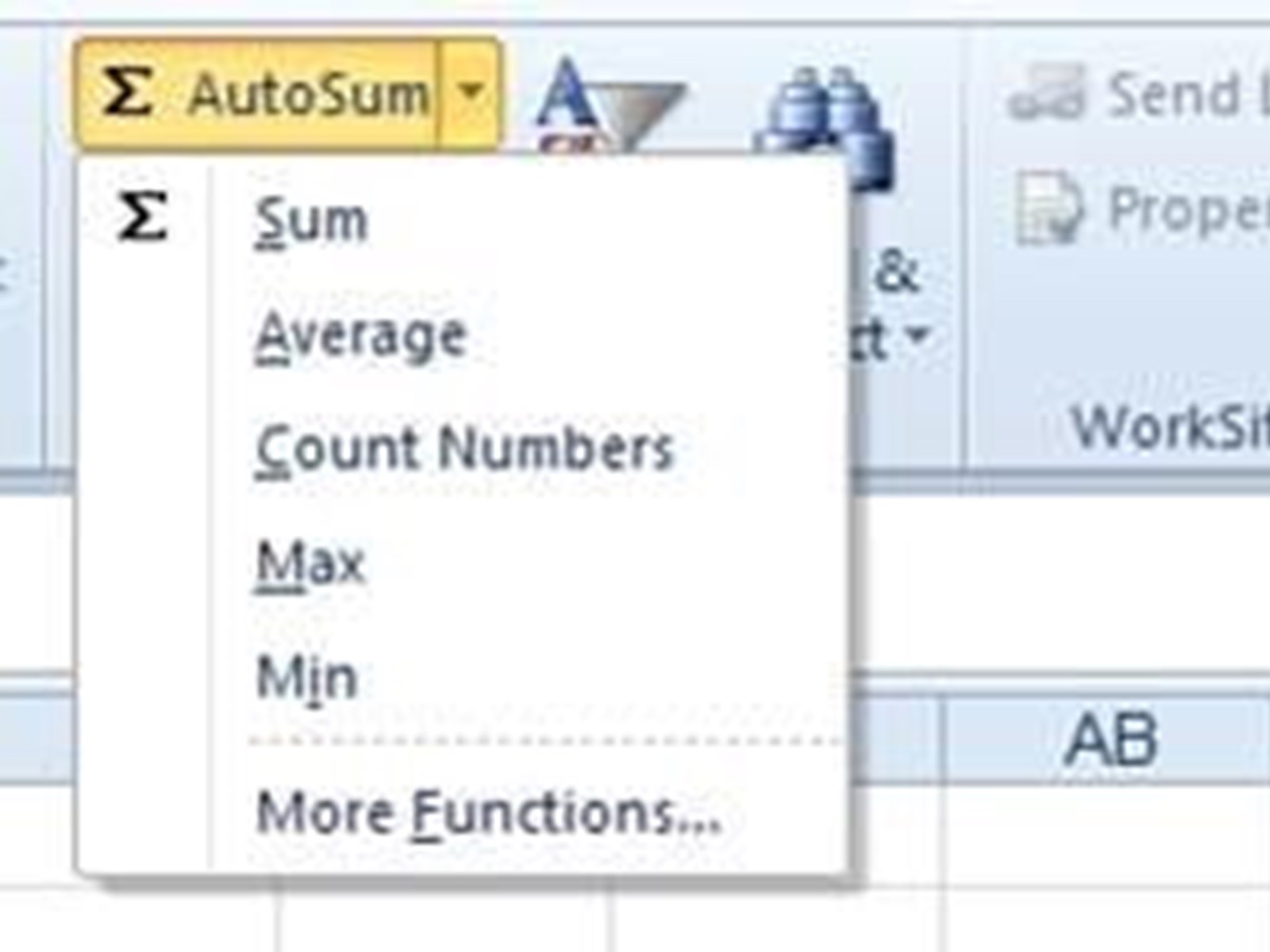Pick Count Numbers from the menu
Image resolution: width=1270 pixels, height=952 pixels.
(464, 449)
